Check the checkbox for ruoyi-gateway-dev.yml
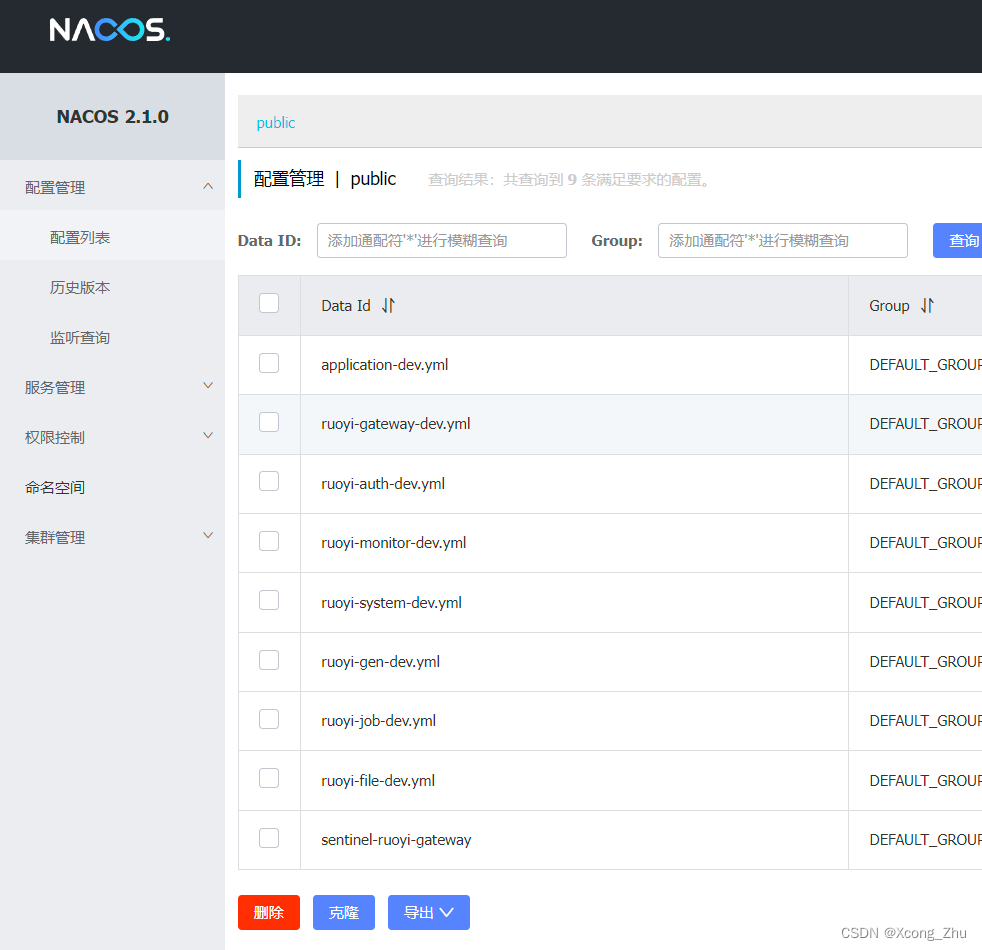Viewport: 982px width, 950px height. tap(268, 422)
